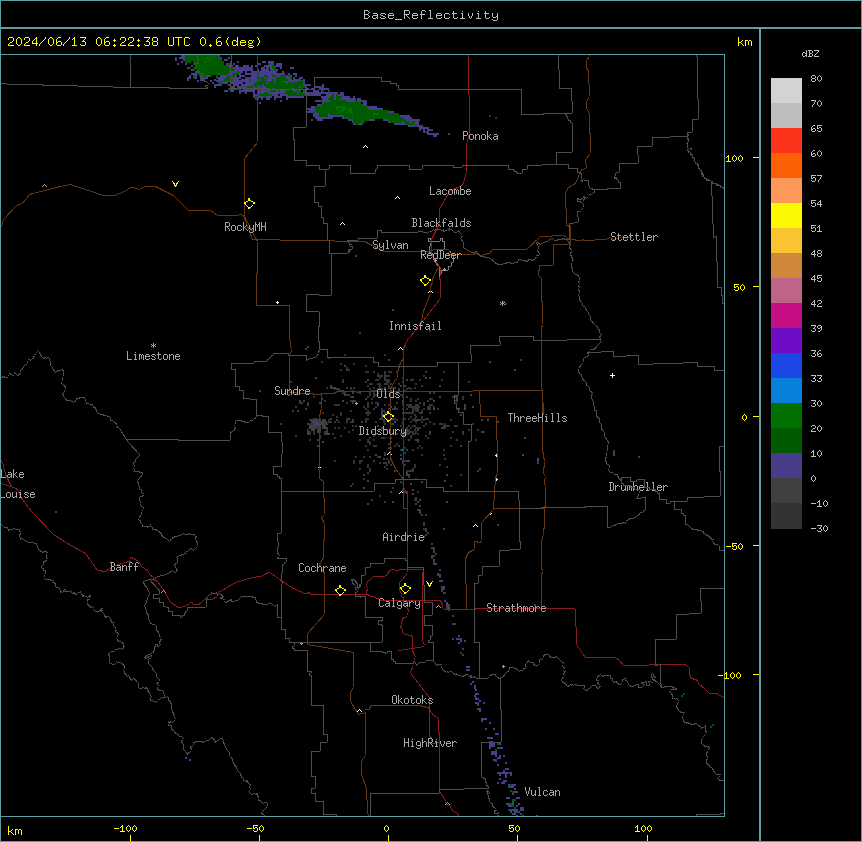The width and height of the screenshot is (862, 842).
Task: Click the Blackfalds city label
Action: (x=441, y=223)
